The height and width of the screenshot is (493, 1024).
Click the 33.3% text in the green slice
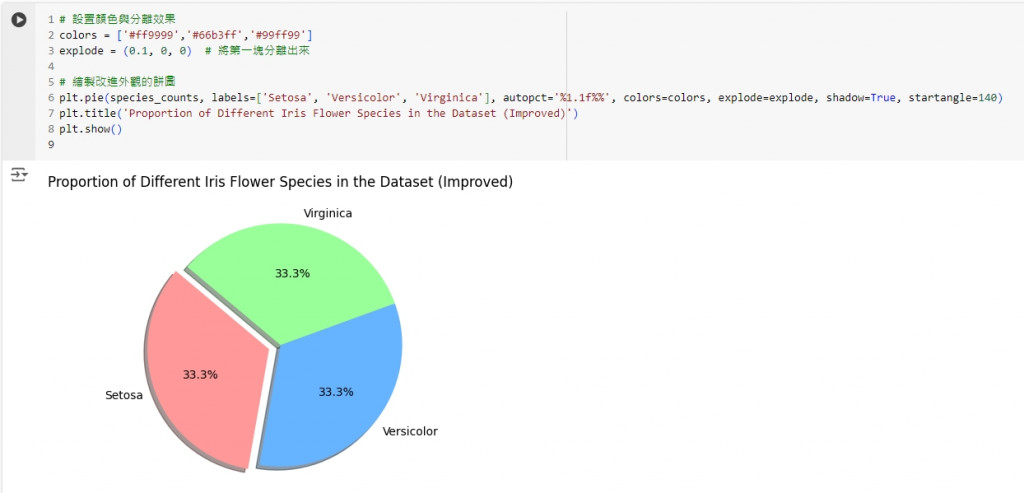(292, 273)
